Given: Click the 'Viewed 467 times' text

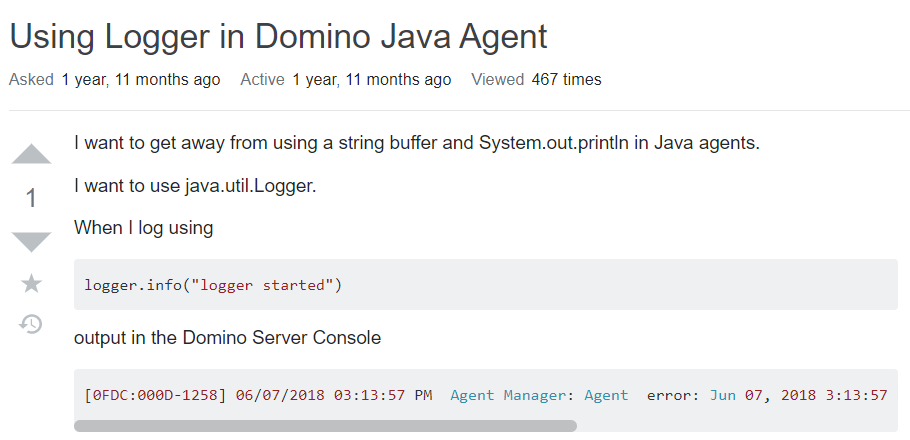Looking at the screenshot, I should tap(536, 80).
